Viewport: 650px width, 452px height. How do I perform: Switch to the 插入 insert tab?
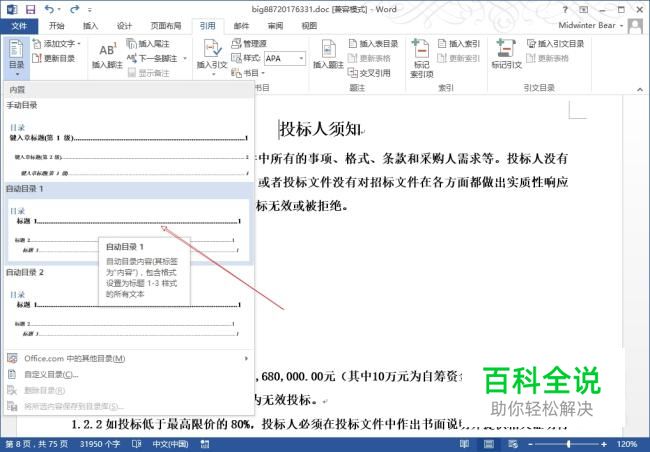90,26
